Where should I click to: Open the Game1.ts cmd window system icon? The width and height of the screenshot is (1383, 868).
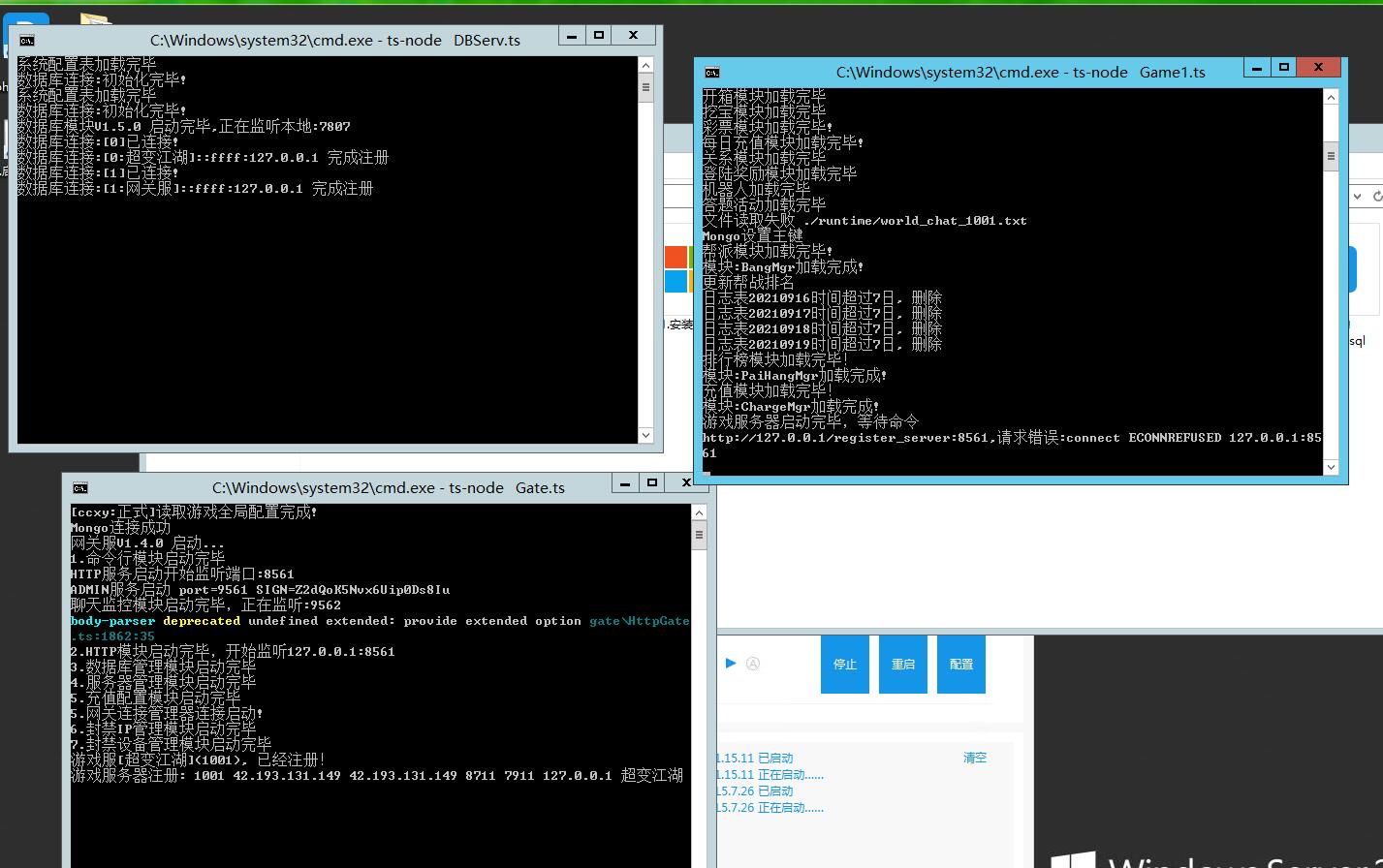[x=712, y=72]
